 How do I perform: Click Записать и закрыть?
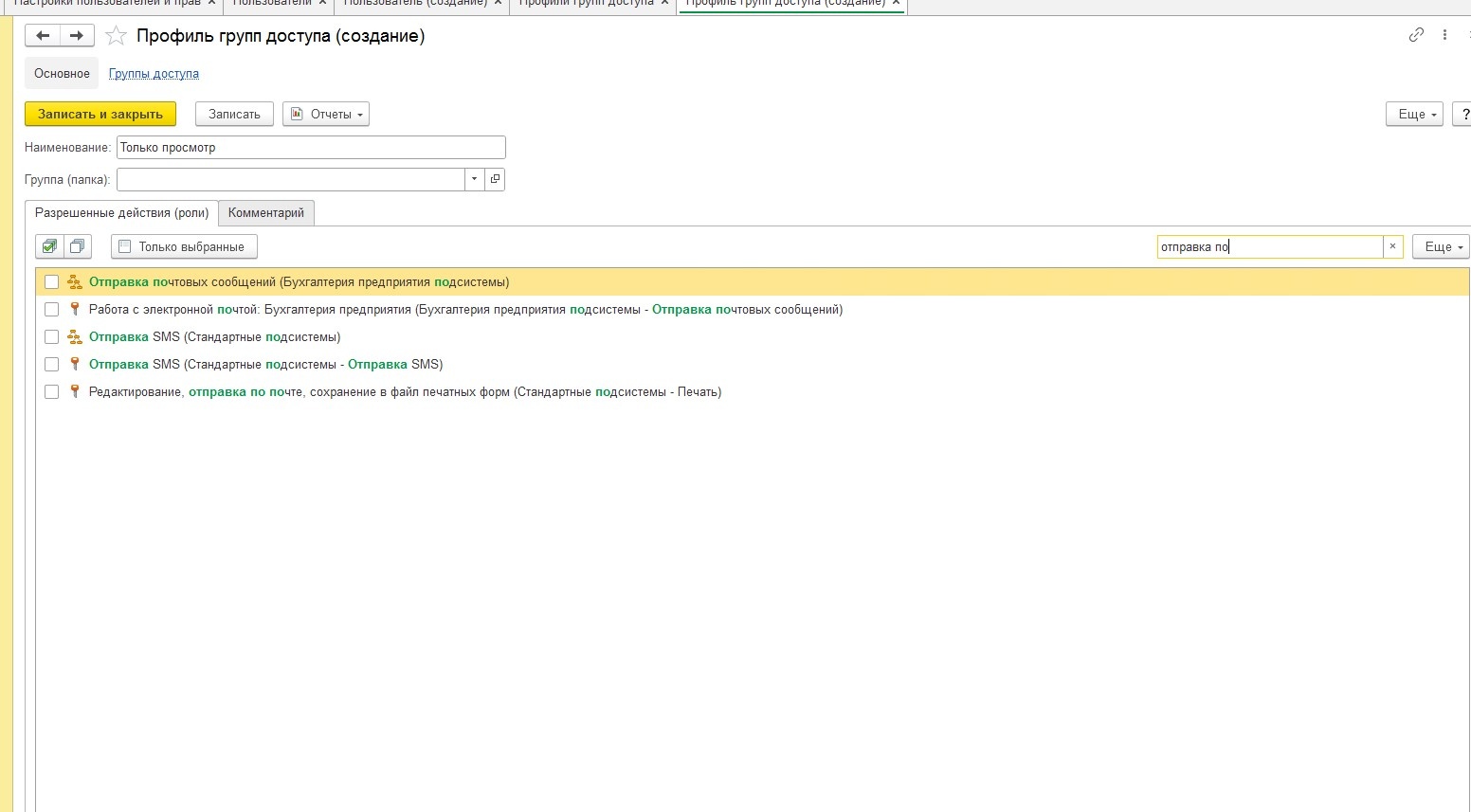[x=100, y=114]
